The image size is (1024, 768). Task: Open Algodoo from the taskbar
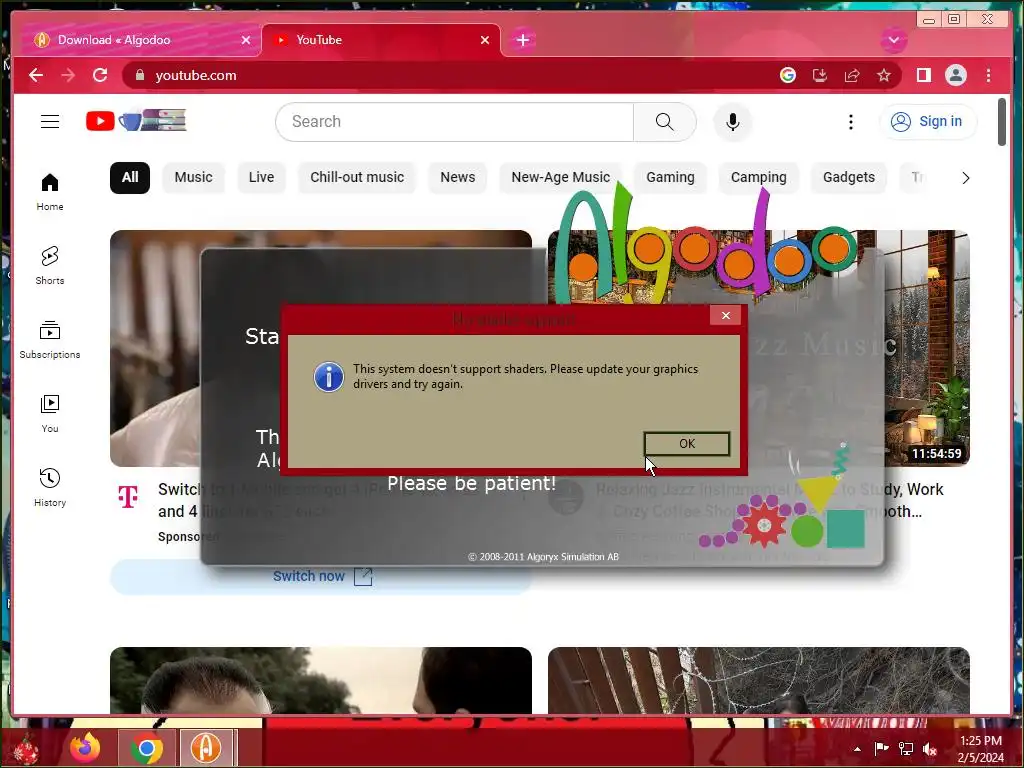(x=206, y=748)
